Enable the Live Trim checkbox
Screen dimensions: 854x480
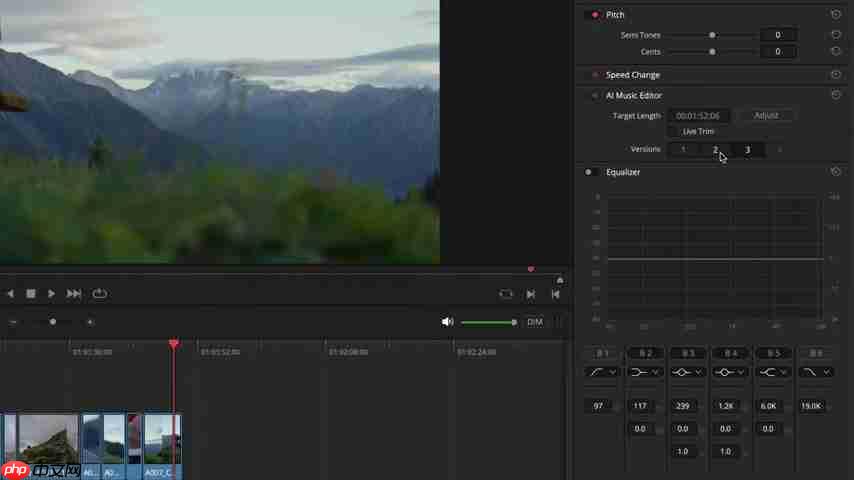[x=673, y=131]
